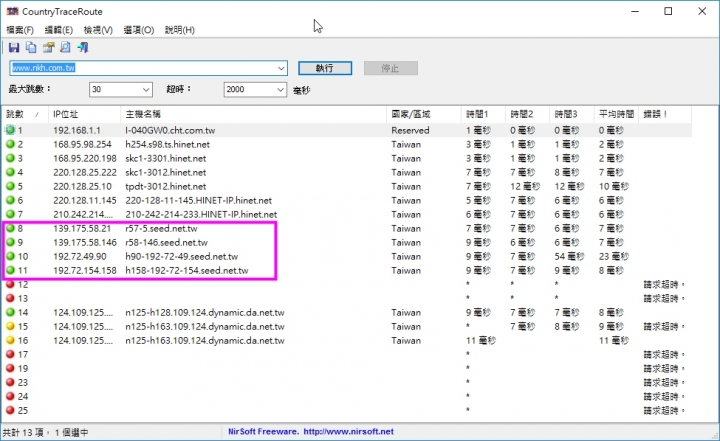This screenshot has width=720, height=441.
Task: Open the NirSoft website link in status bar
Action: pos(349,431)
